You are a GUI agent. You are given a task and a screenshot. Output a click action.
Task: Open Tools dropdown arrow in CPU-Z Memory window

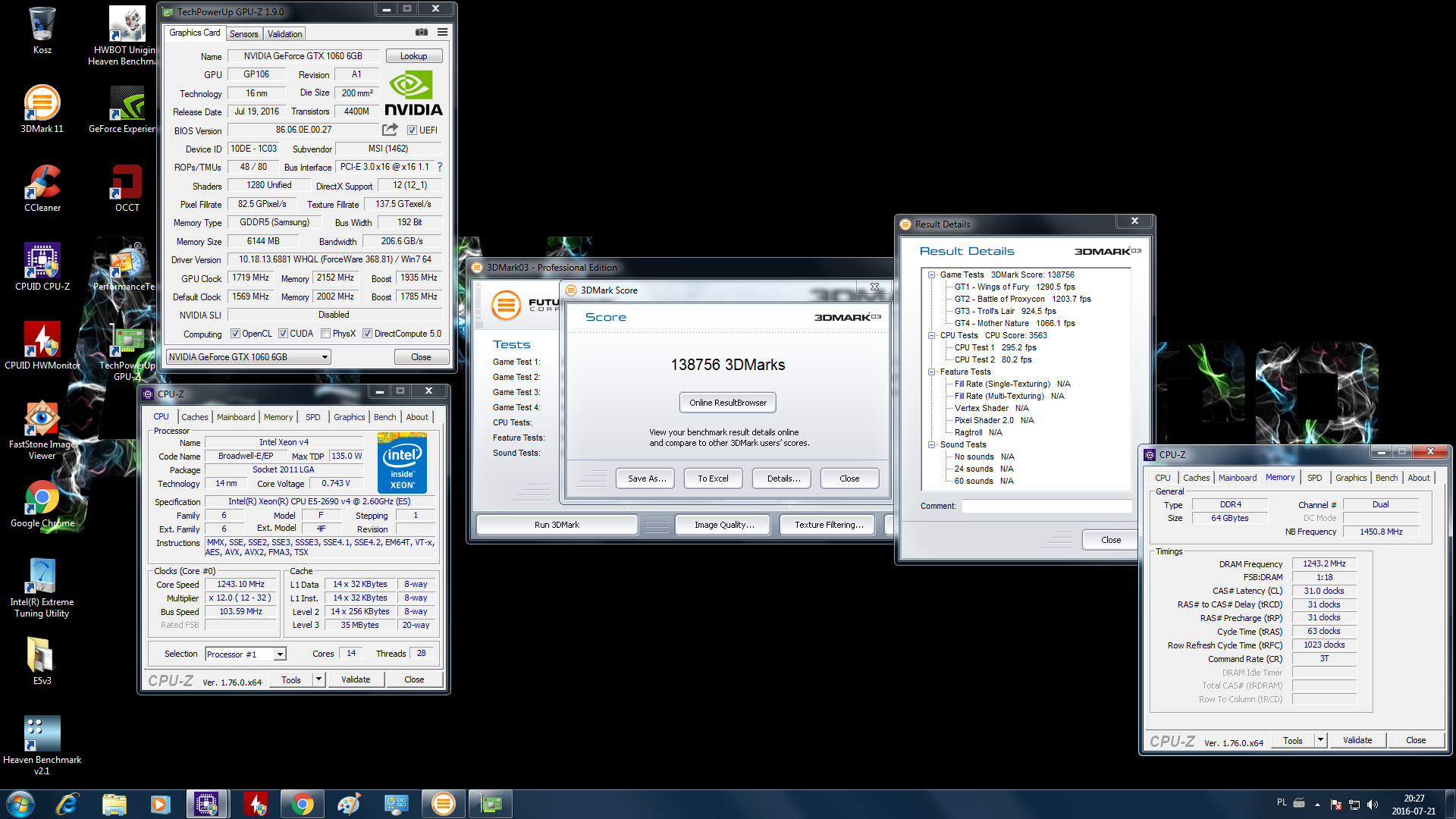coord(1320,740)
